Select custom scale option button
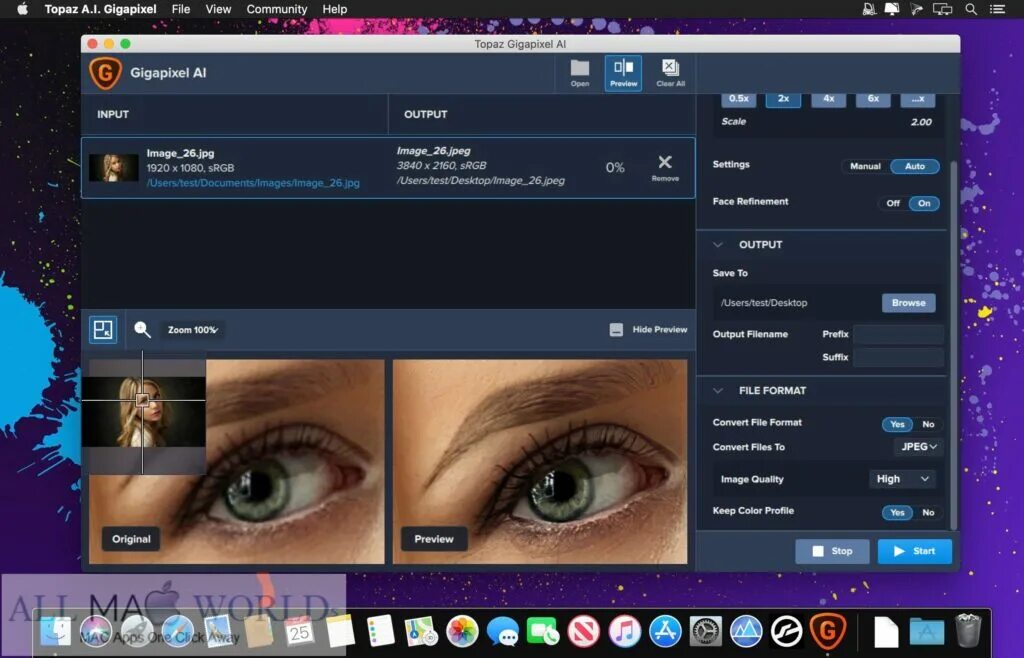Viewport: 1024px width, 658px height. (918, 99)
